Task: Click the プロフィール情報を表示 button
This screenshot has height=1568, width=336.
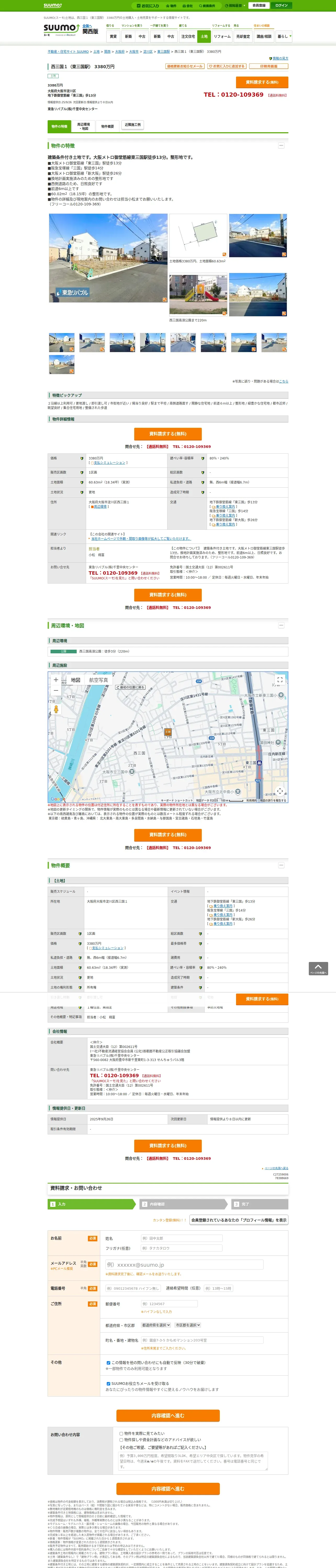Action: pyautogui.click(x=239, y=1220)
